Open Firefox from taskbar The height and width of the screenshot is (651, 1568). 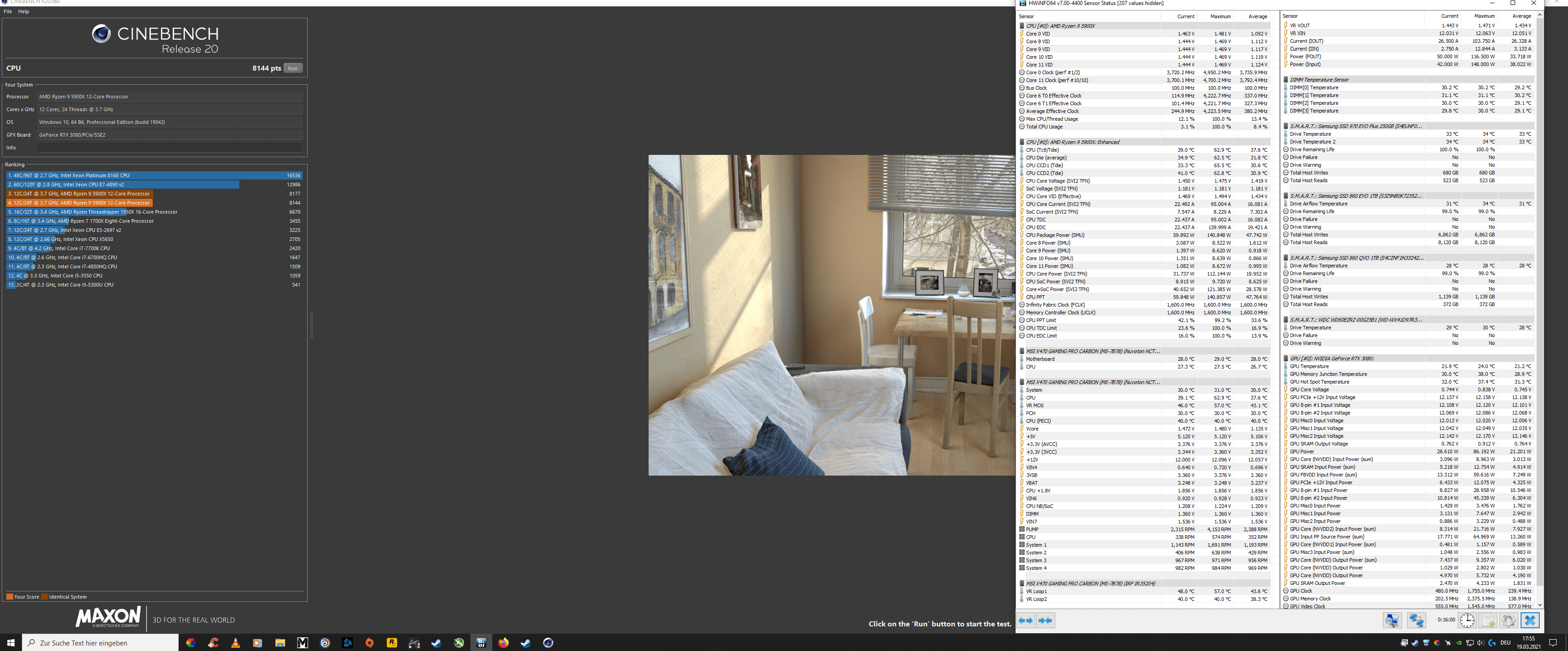click(504, 642)
